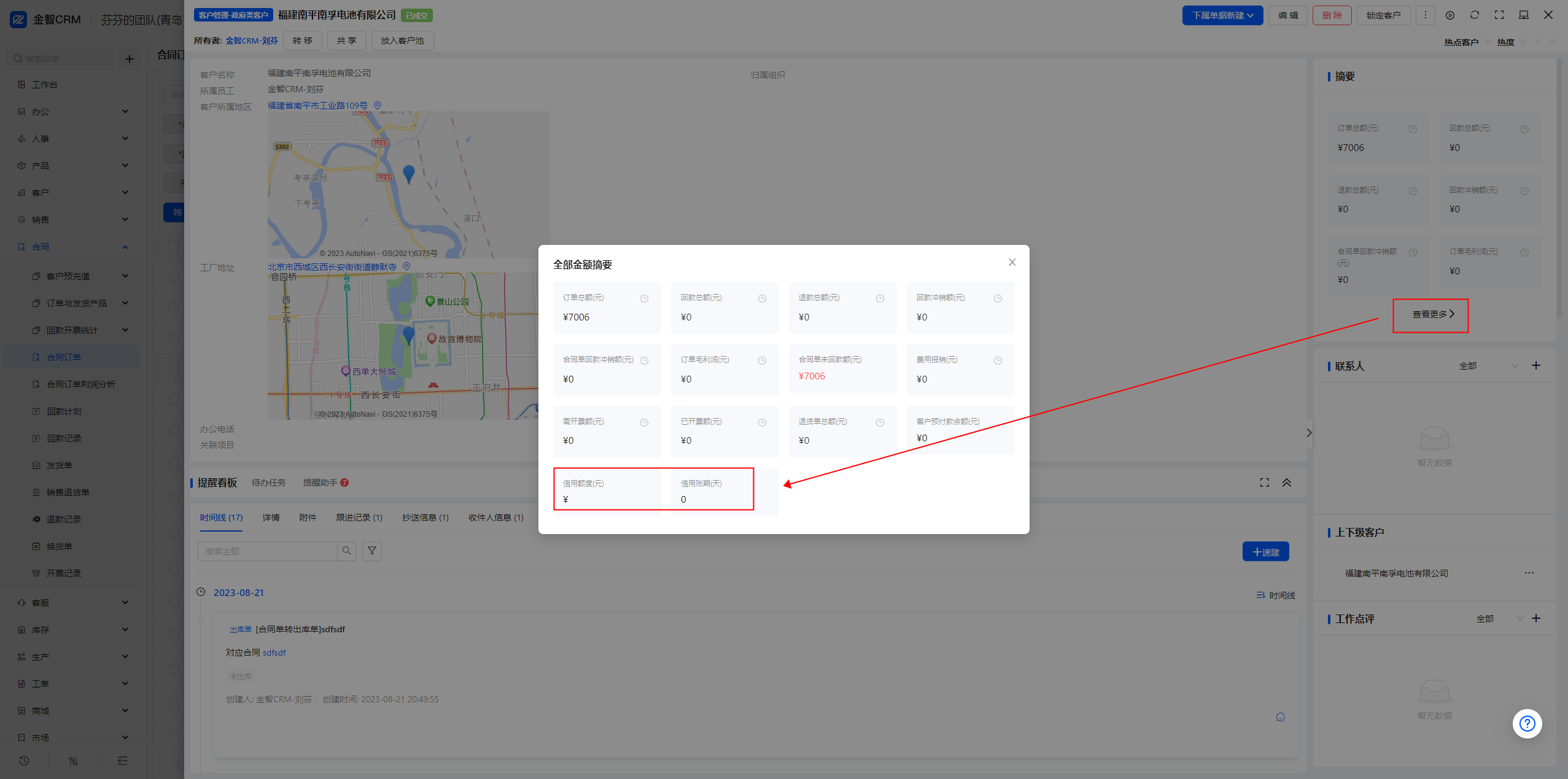Click the filter funnel icon in timeline
1568x779 pixels.
click(372, 551)
